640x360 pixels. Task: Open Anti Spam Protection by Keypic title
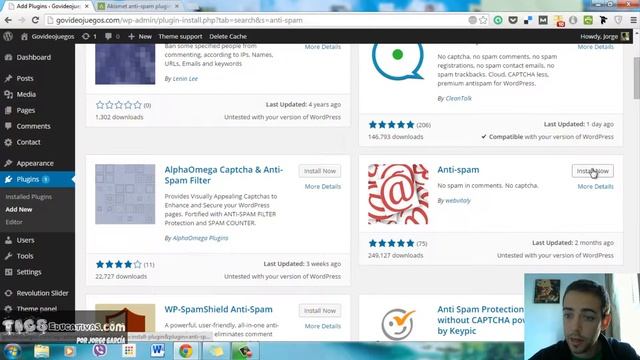[x=480, y=320]
